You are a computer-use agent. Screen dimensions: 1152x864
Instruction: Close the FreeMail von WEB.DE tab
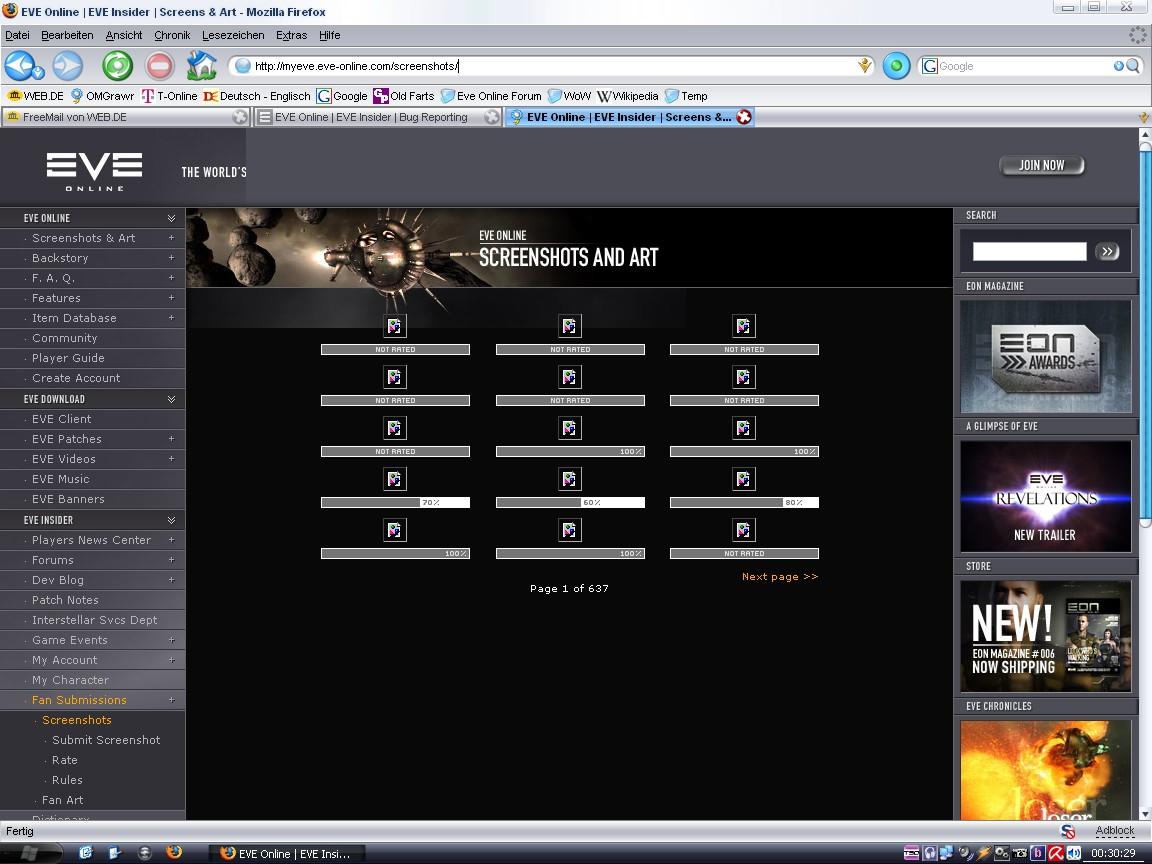pyautogui.click(x=240, y=117)
